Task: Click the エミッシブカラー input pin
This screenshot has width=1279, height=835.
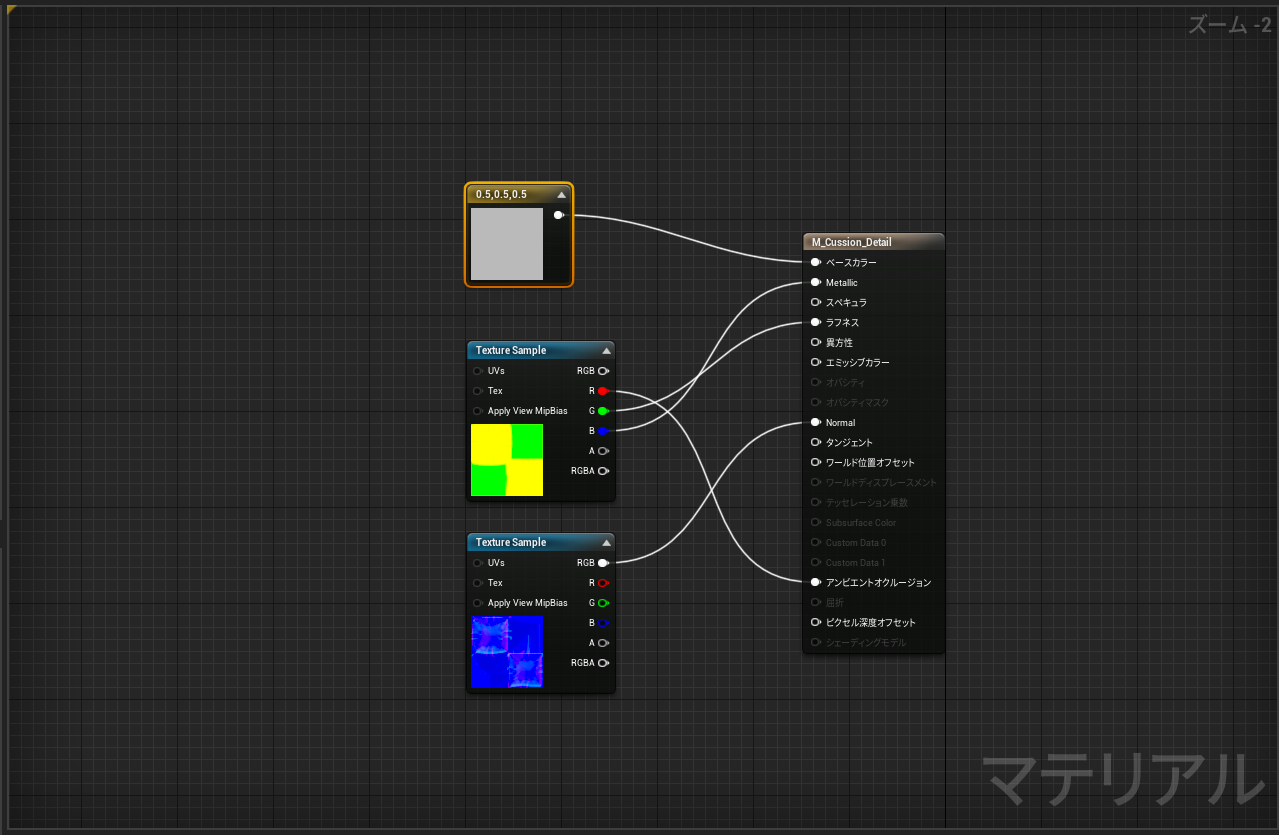Action: pyautogui.click(x=816, y=362)
